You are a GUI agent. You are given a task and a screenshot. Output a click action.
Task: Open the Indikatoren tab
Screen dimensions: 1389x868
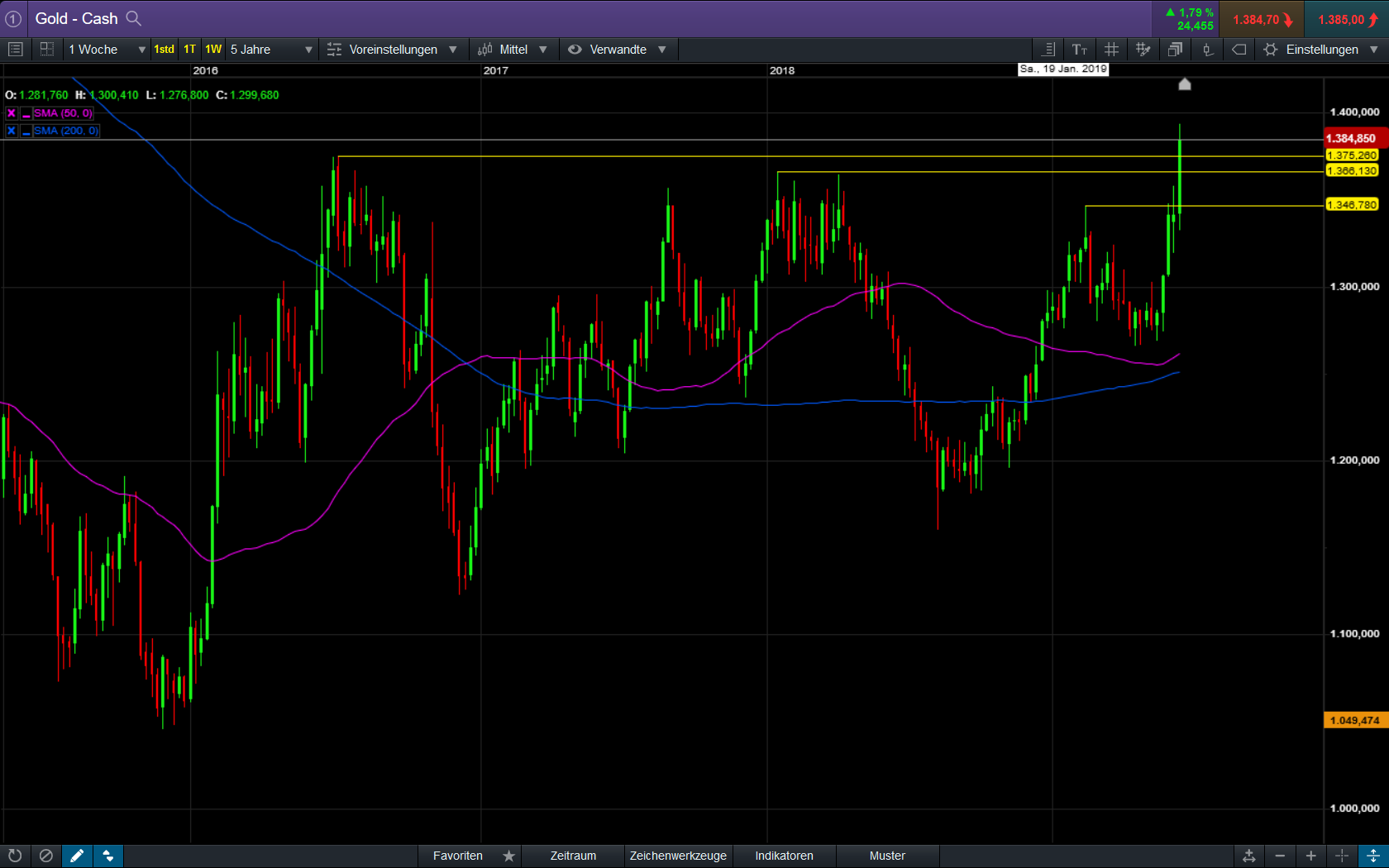click(784, 856)
